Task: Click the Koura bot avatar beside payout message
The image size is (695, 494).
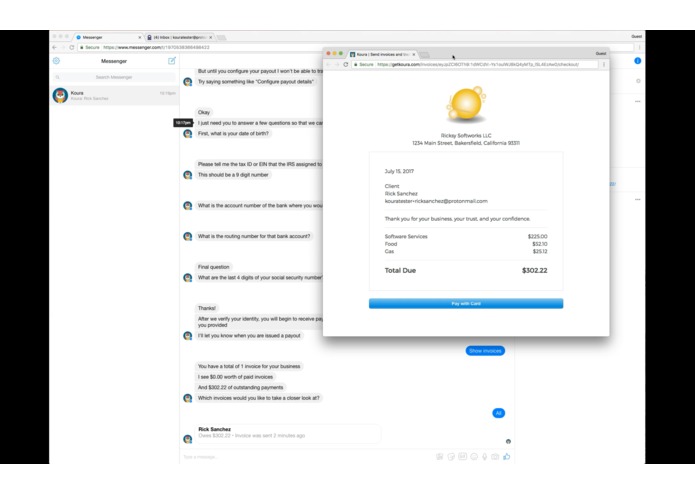Action: click(187, 336)
